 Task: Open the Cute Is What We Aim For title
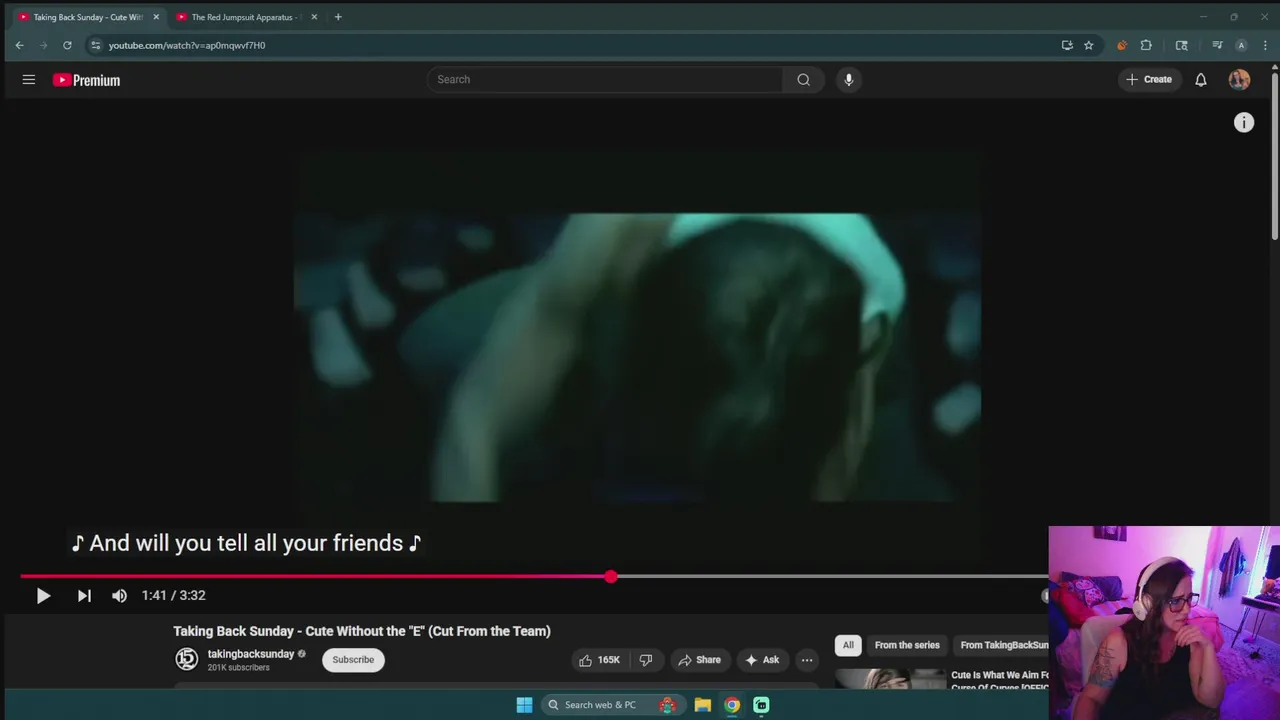click(x=1000, y=681)
